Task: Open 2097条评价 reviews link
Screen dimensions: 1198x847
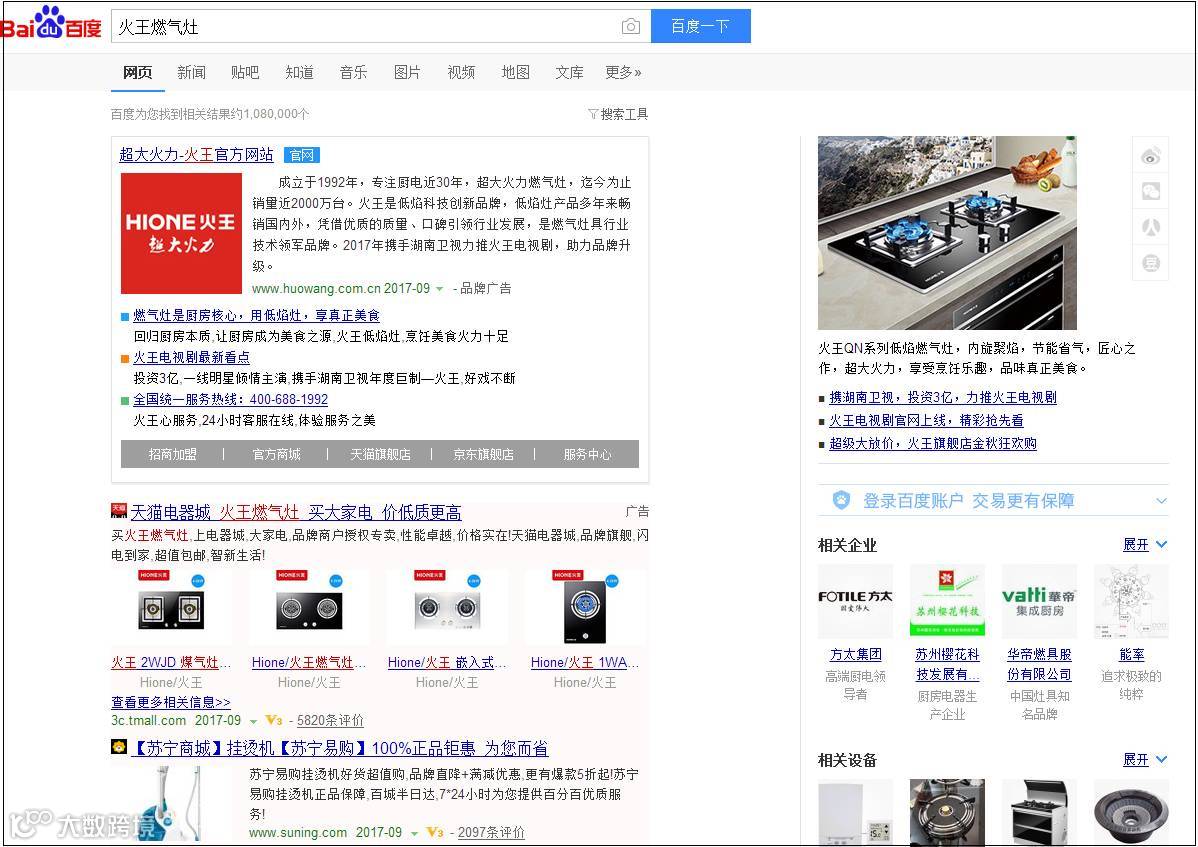Action: 491,832
